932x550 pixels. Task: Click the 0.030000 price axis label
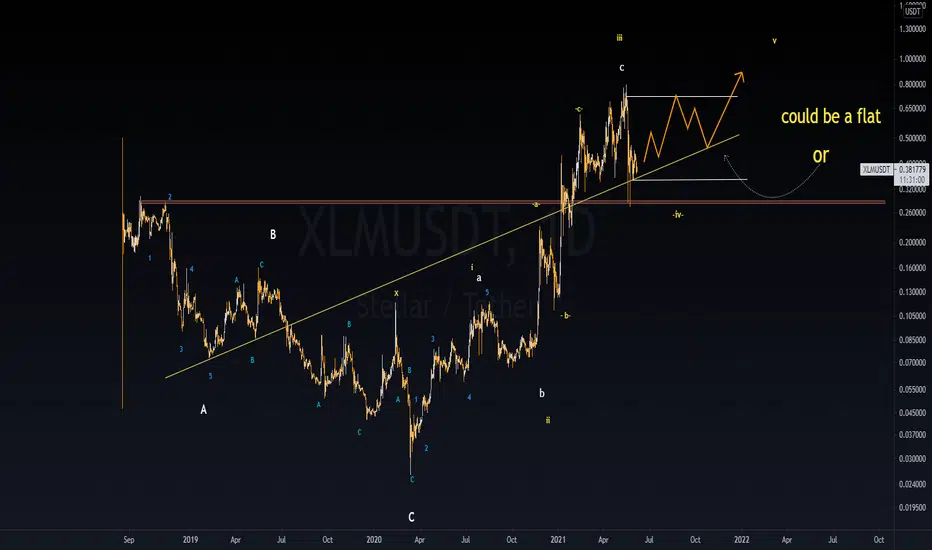[912, 459]
